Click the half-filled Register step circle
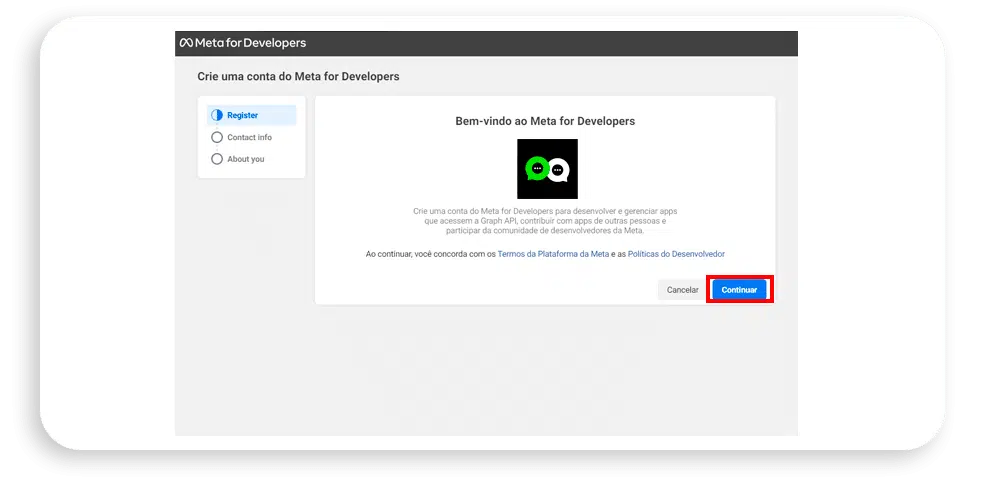The width and height of the screenshot is (989, 497). [x=217, y=115]
